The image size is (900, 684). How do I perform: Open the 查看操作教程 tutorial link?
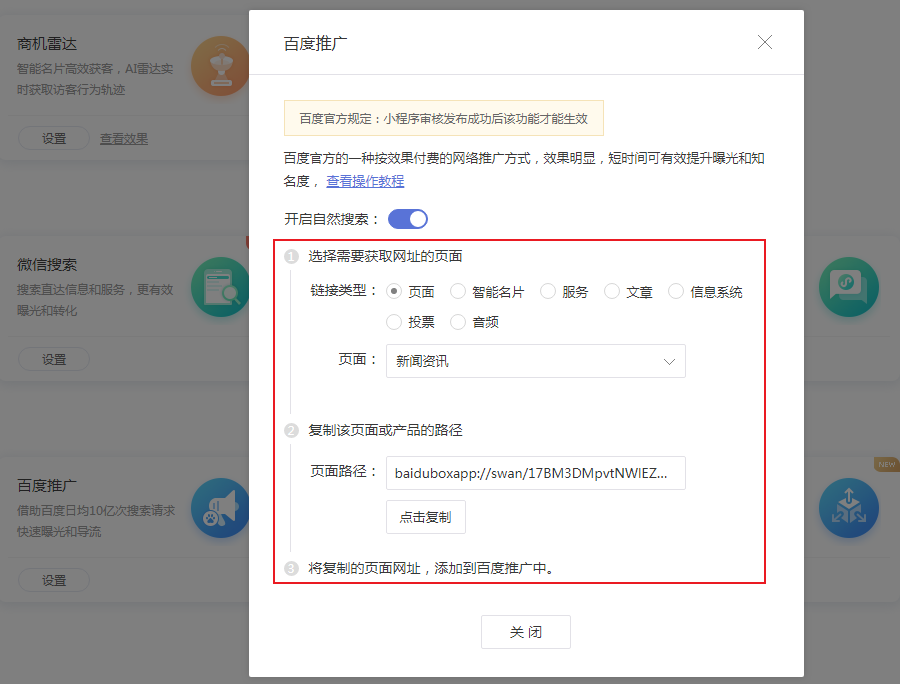tap(365, 181)
